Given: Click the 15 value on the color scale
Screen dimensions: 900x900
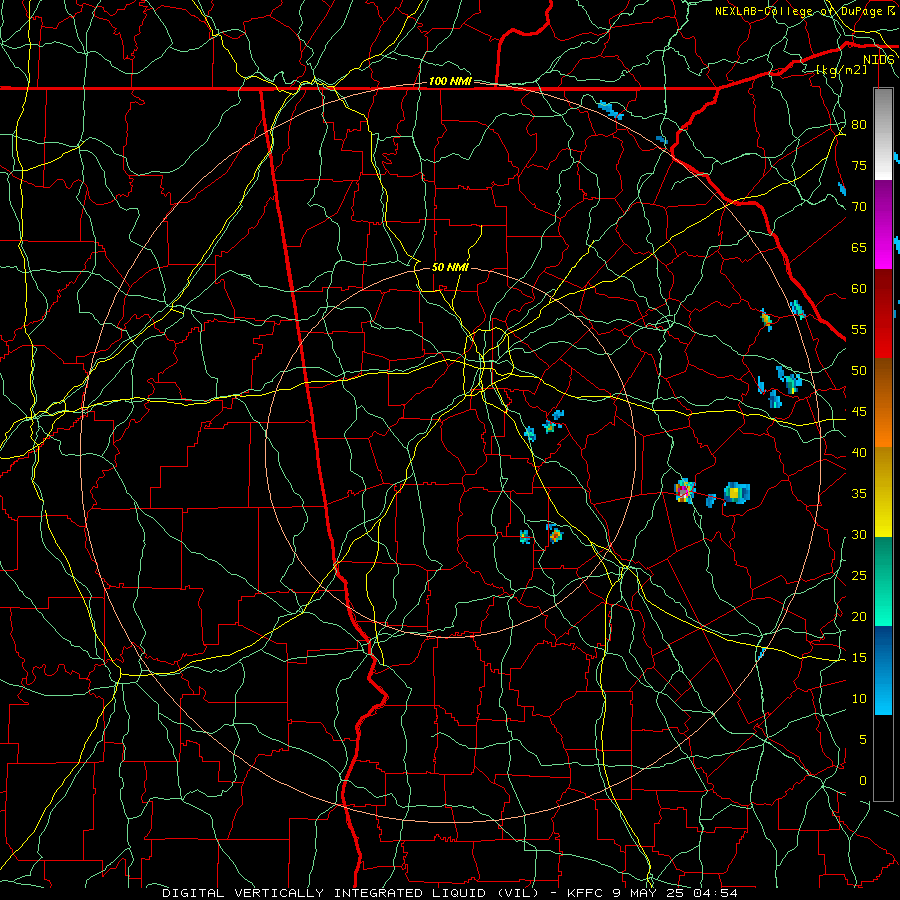Looking at the screenshot, I should (x=859, y=658).
